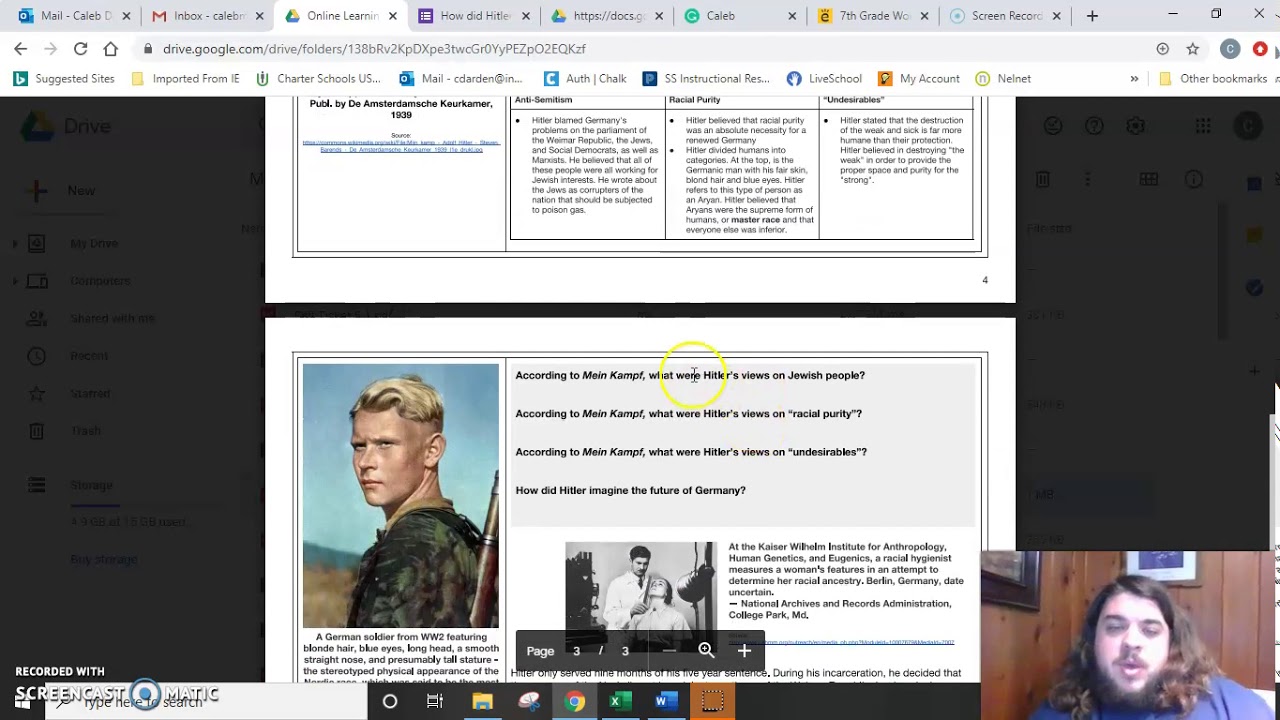Screen dimensions: 1280x720
Task: Zoom in with the PDF viewer plus button
Action: tap(744, 651)
